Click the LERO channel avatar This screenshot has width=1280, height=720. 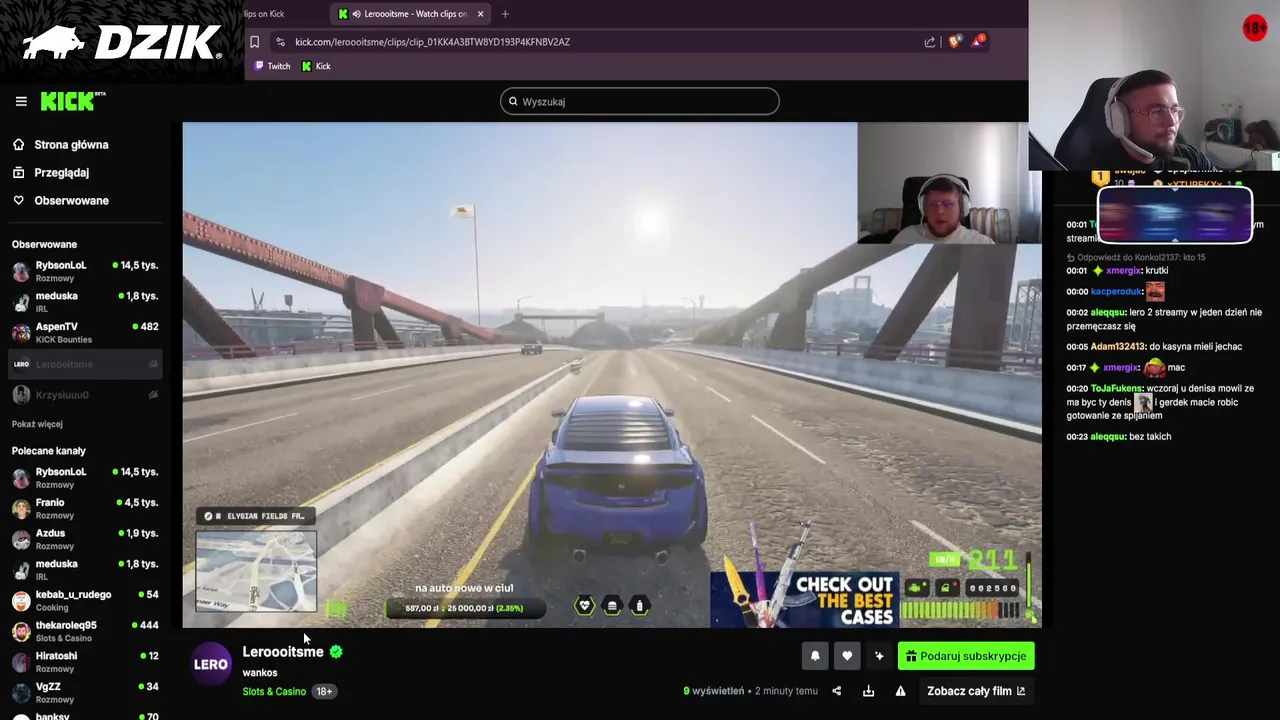pos(211,664)
